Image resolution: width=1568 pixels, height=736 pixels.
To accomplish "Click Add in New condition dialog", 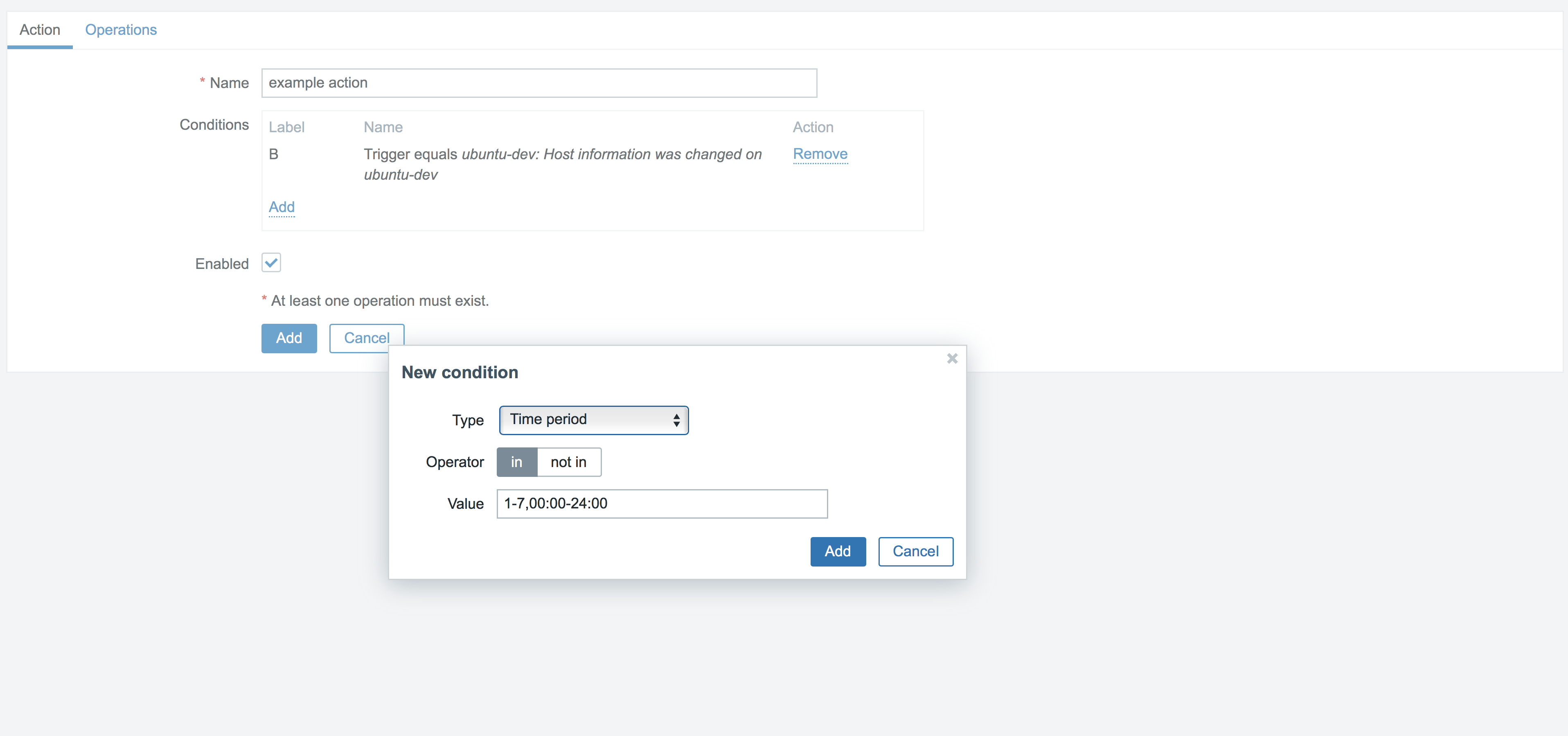I will pyautogui.click(x=838, y=551).
